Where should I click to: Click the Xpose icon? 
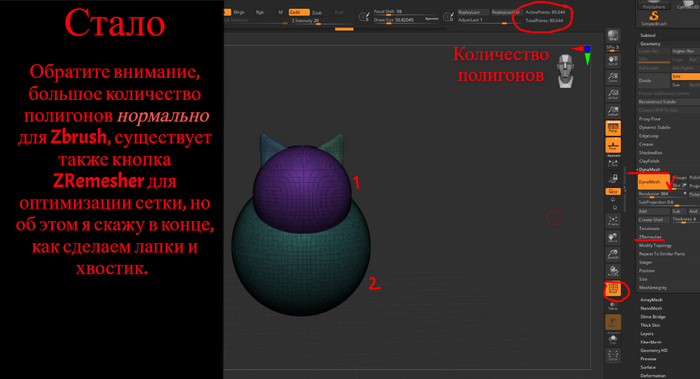[613, 356]
